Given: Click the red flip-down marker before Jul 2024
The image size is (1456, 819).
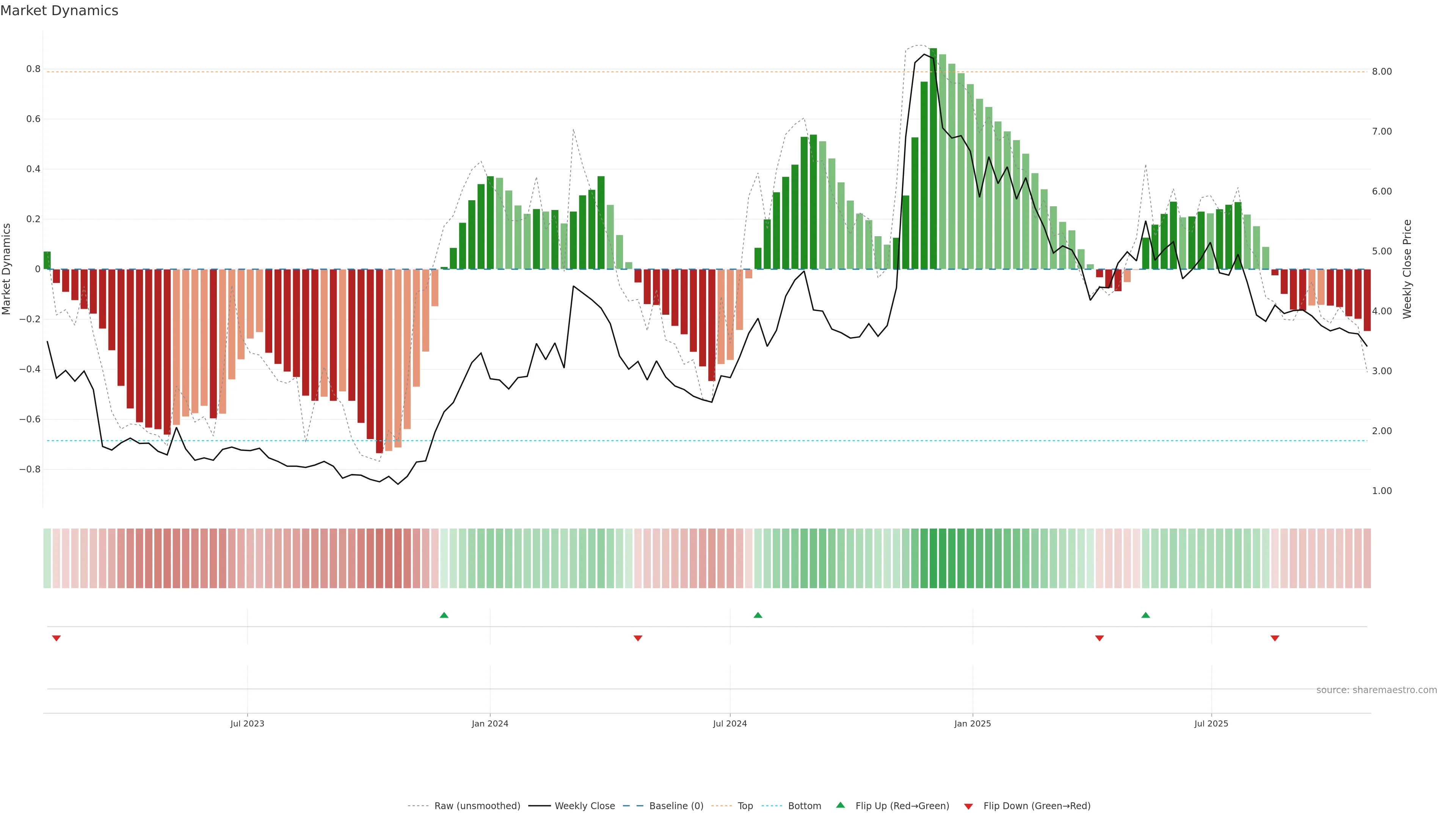Looking at the screenshot, I should [x=638, y=638].
